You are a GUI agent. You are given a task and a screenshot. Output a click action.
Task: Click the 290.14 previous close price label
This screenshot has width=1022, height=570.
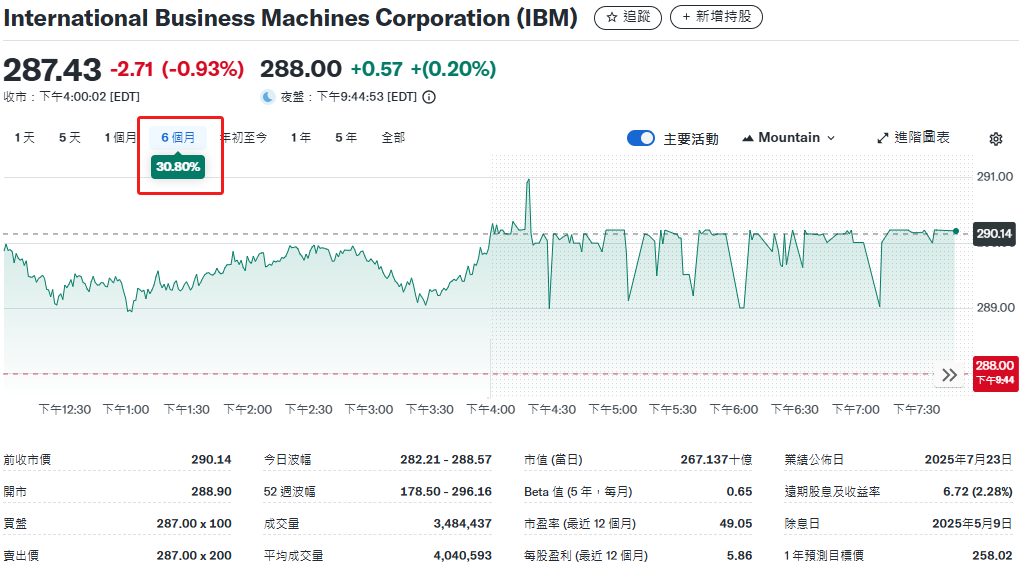[x=994, y=233]
